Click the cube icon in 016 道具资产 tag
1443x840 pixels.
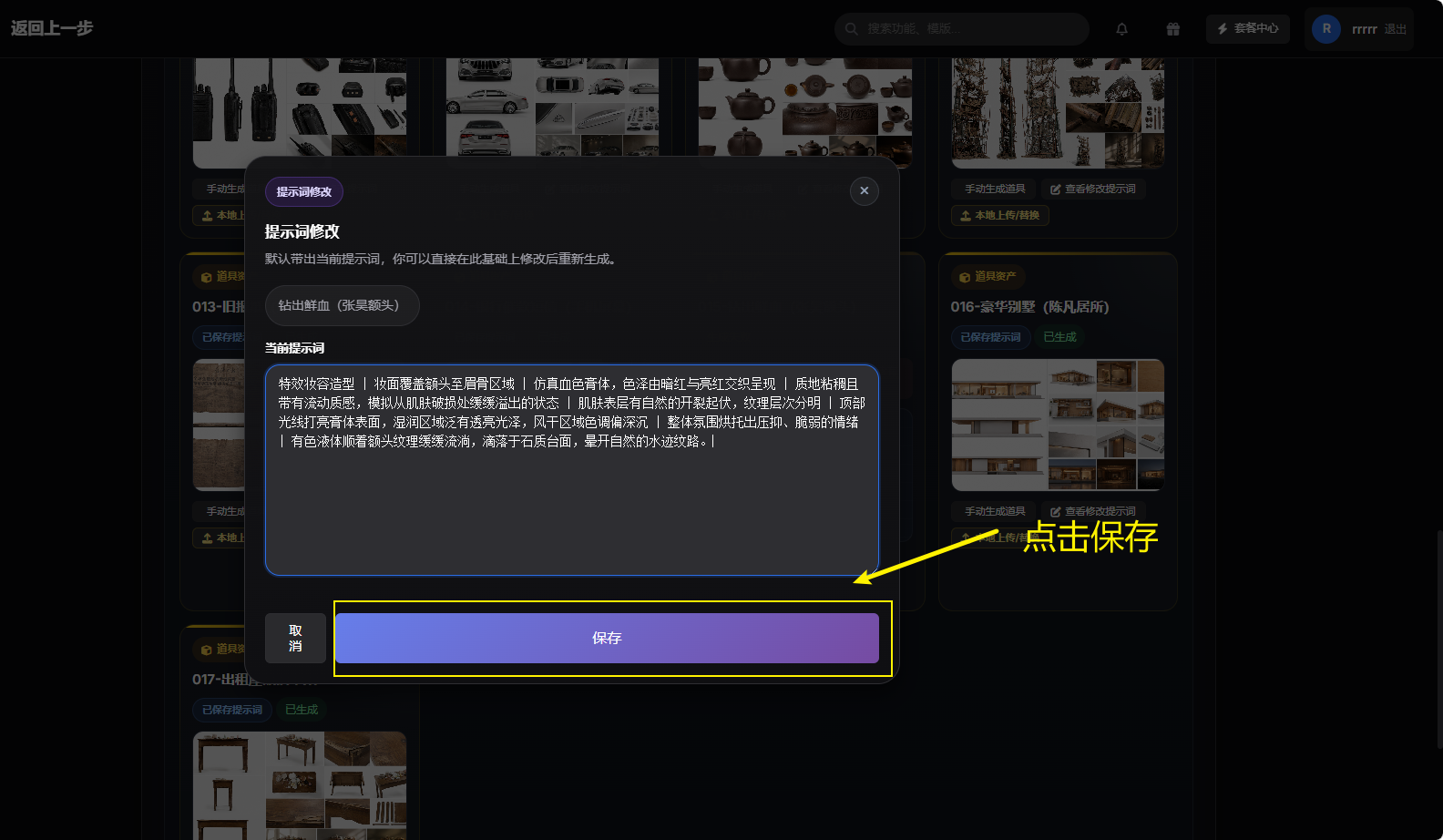[965, 277]
